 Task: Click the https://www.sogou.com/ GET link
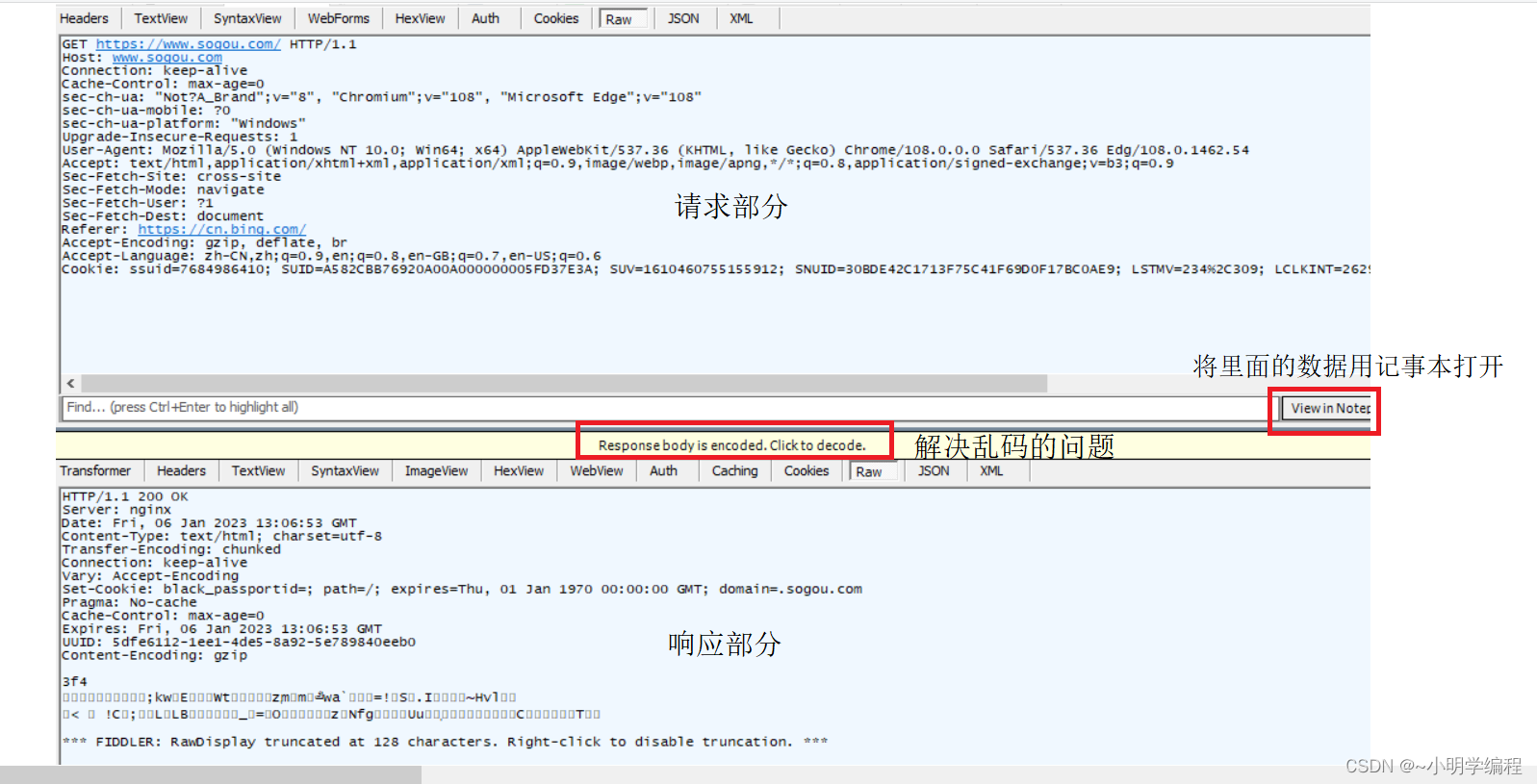click(188, 44)
